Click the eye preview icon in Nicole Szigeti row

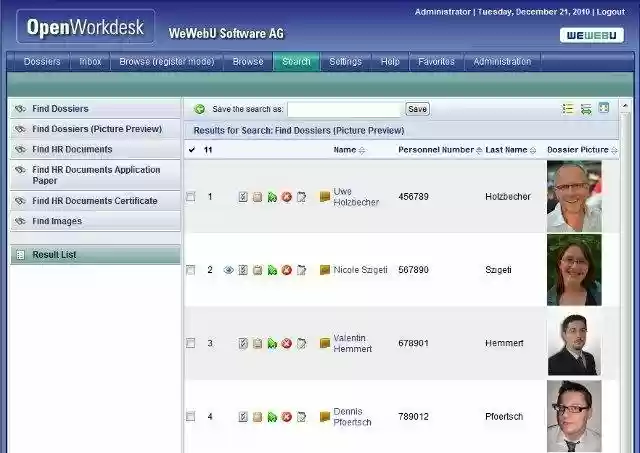pyautogui.click(x=229, y=270)
